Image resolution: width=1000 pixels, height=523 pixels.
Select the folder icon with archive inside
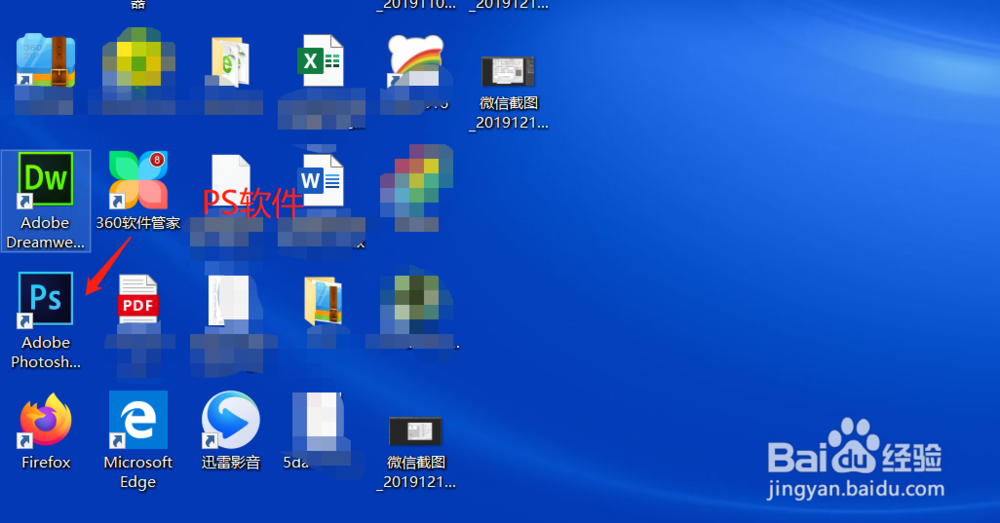(x=323, y=301)
